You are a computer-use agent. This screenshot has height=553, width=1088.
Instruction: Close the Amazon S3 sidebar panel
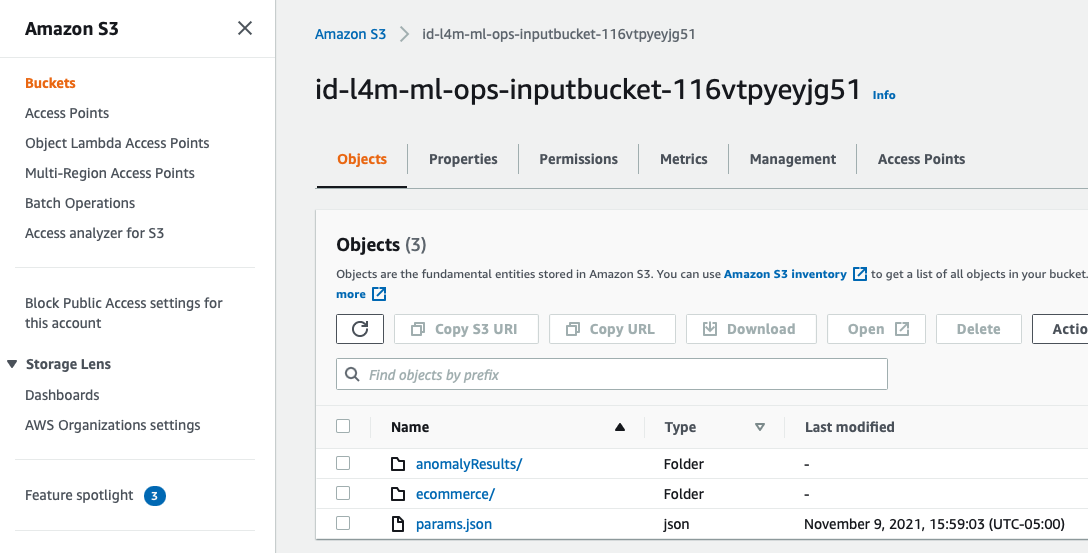point(245,28)
